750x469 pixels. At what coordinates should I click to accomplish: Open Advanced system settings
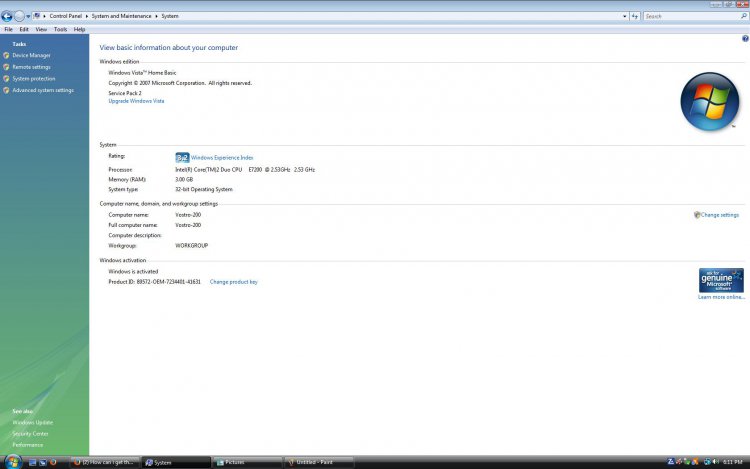(x=43, y=90)
